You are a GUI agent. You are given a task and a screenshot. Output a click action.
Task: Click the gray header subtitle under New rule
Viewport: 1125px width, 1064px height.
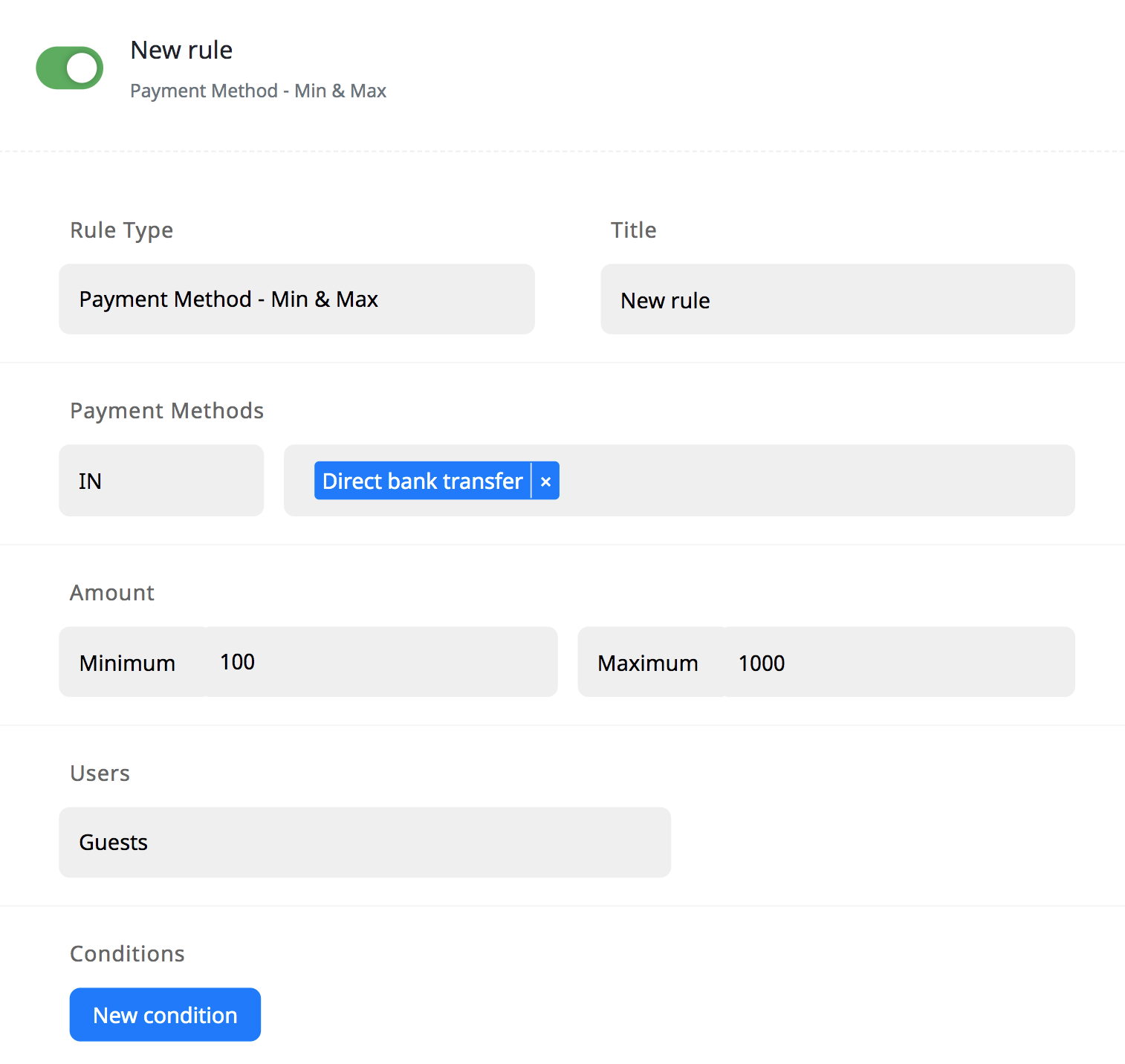258,91
